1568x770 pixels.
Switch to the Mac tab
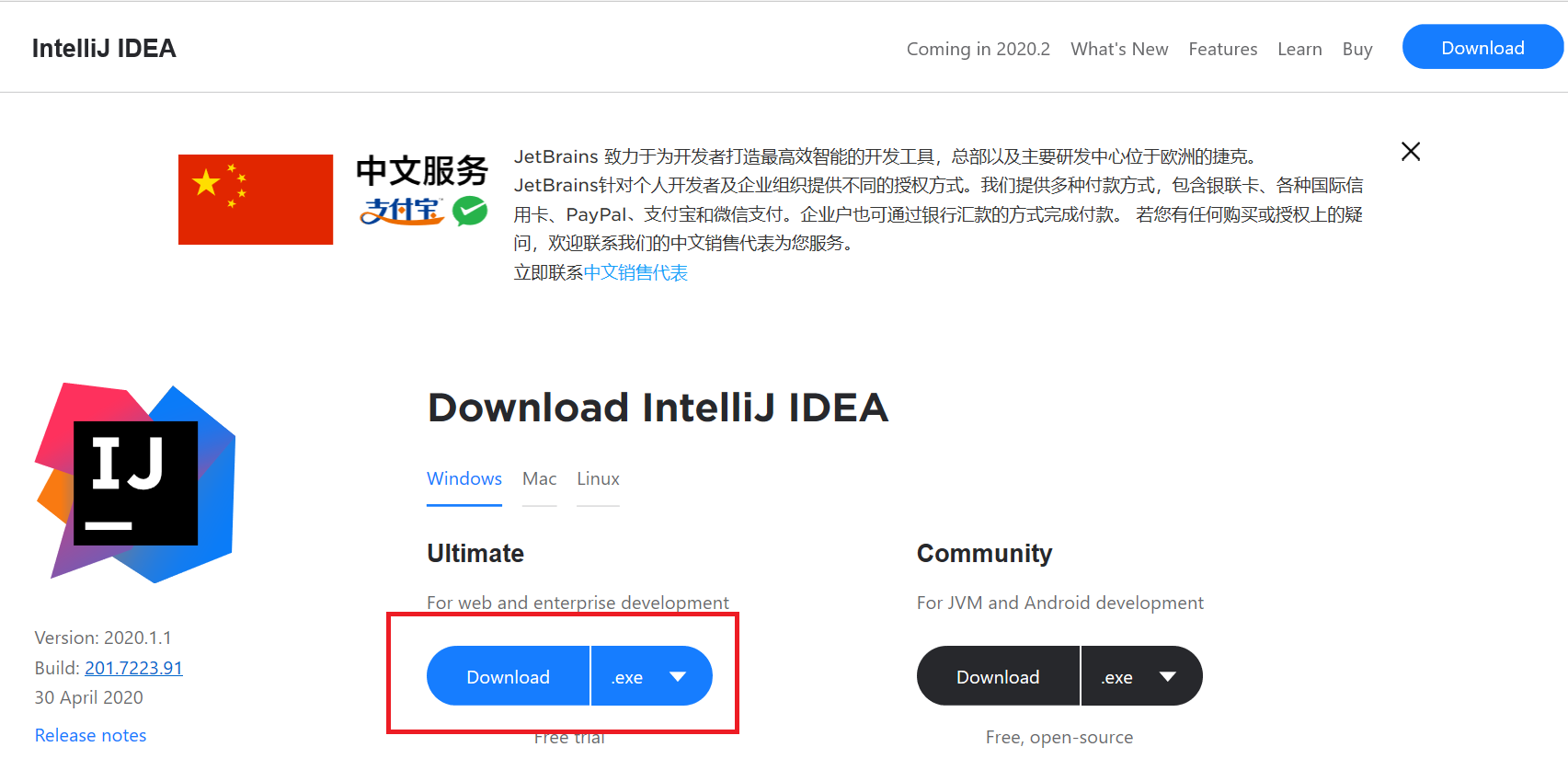tap(539, 479)
